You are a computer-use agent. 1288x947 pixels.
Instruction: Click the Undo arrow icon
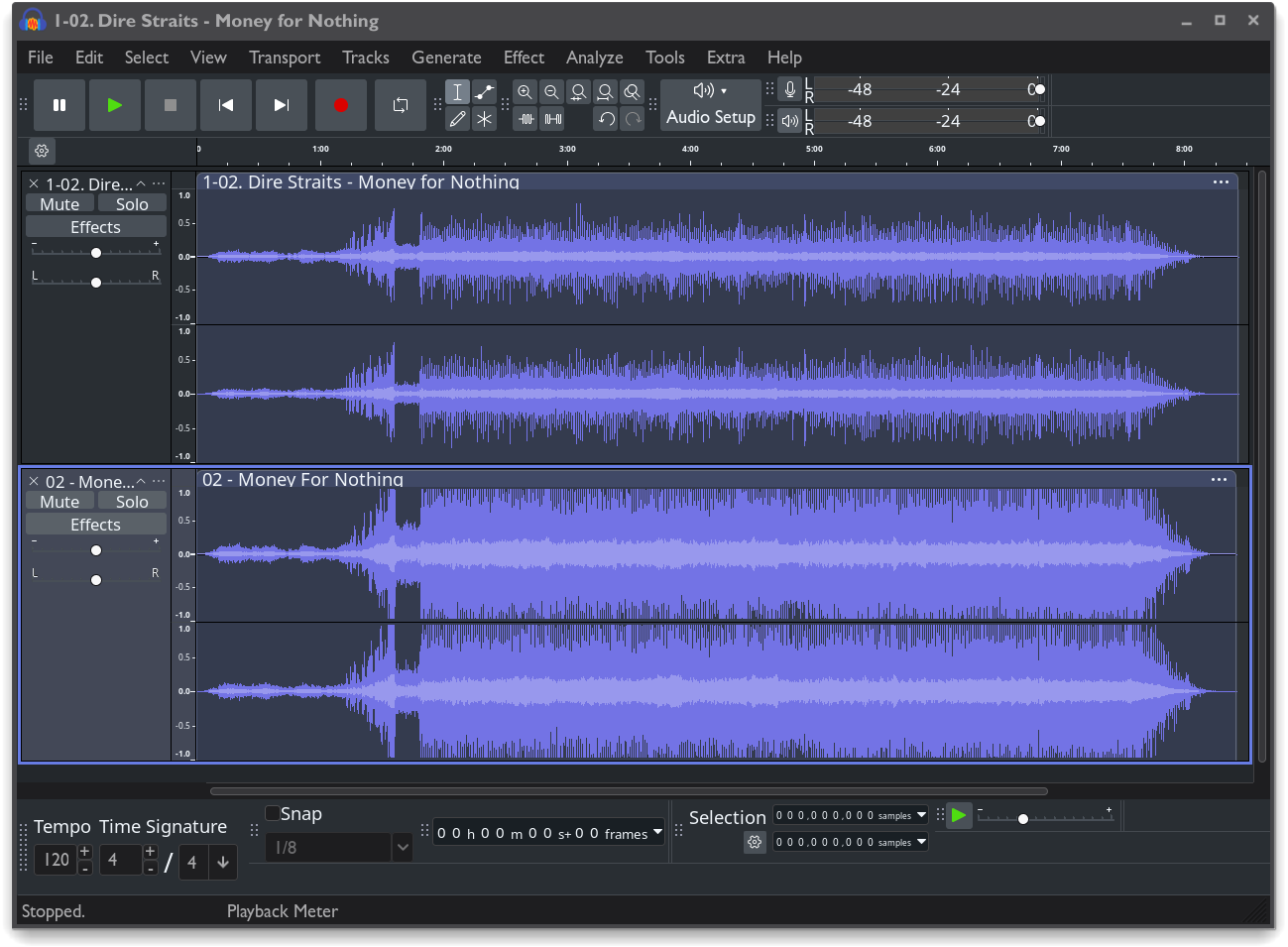click(606, 119)
